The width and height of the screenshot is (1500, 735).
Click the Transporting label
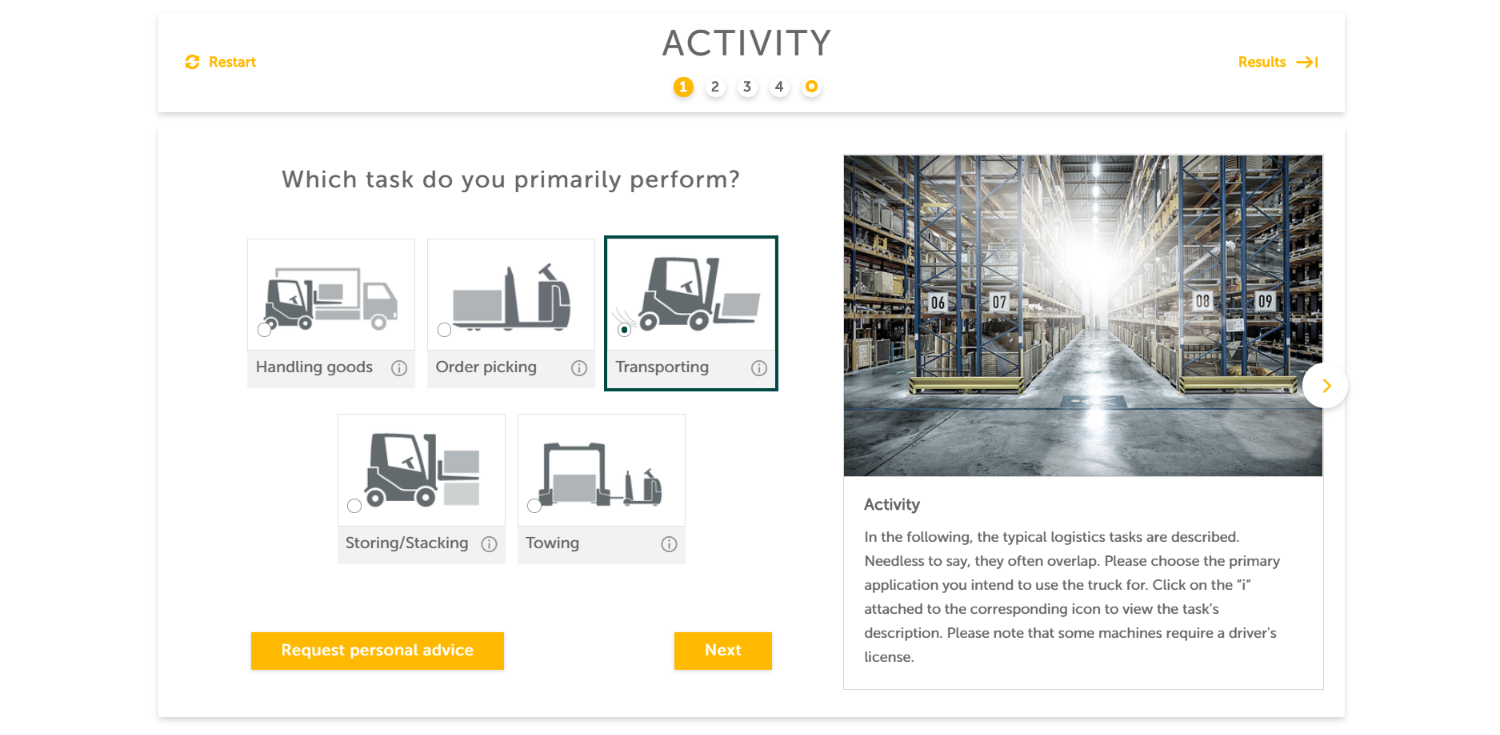(x=662, y=367)
